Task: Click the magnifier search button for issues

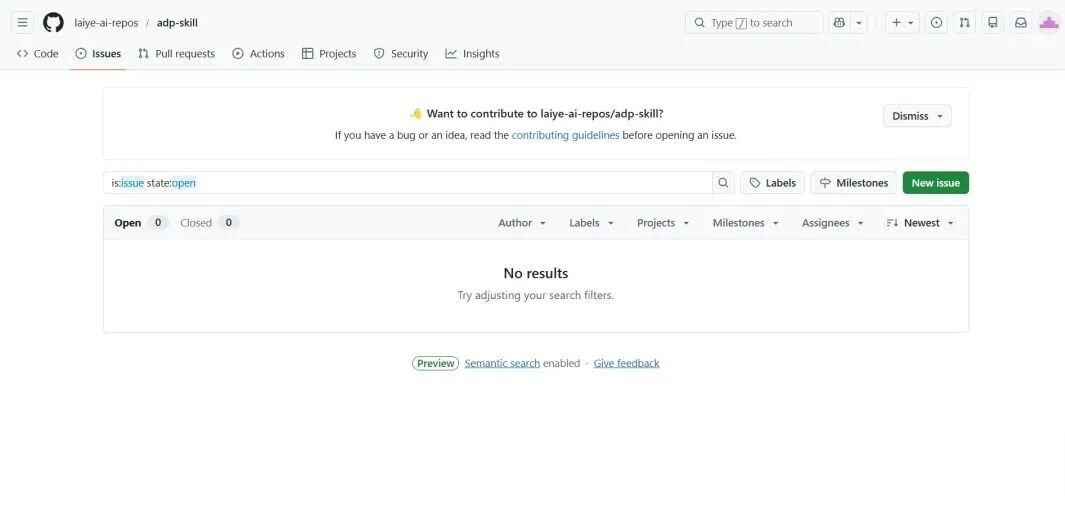Action: [x=723, y=183]
